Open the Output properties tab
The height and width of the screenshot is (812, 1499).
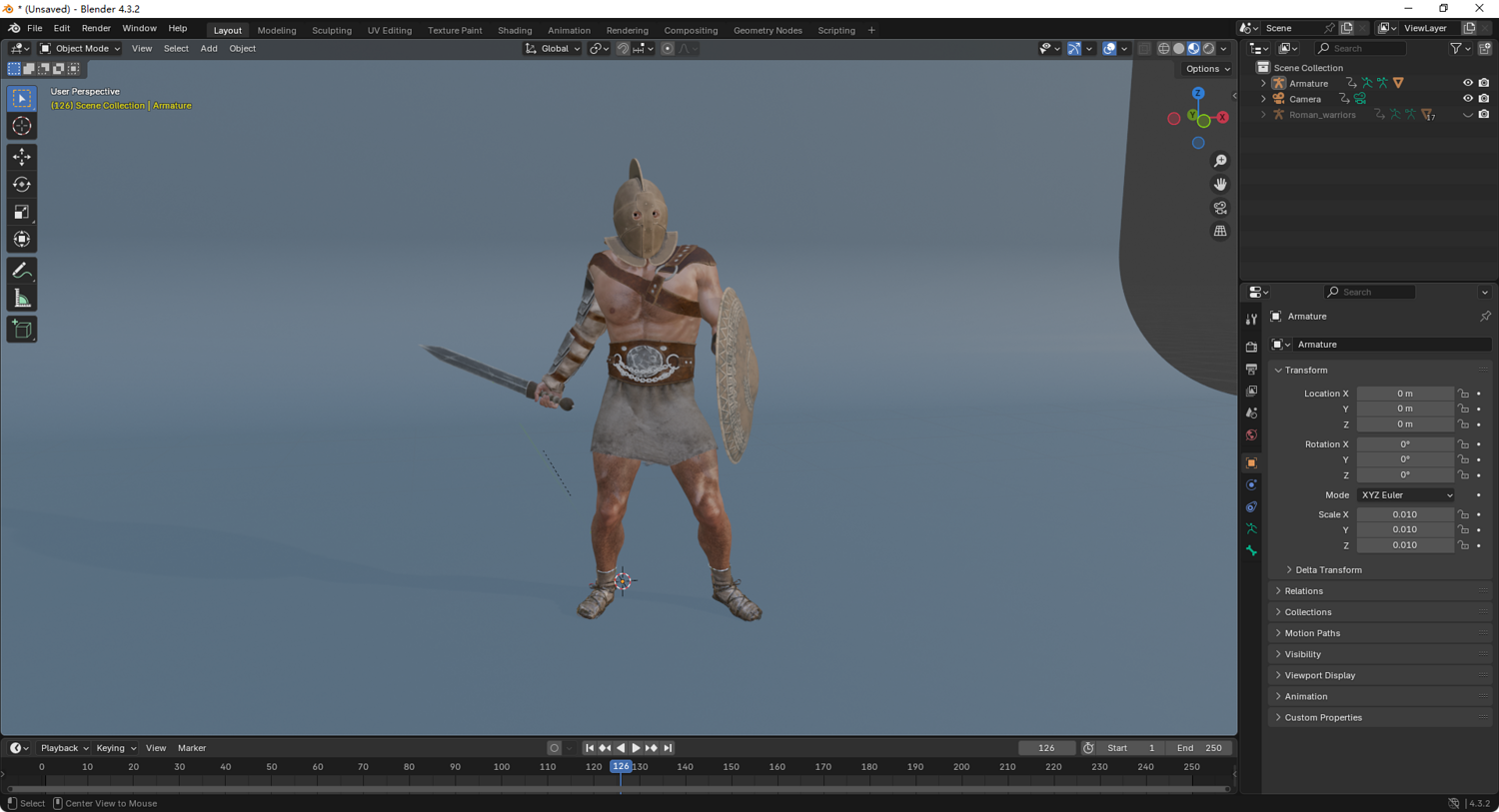[1251, 370]
